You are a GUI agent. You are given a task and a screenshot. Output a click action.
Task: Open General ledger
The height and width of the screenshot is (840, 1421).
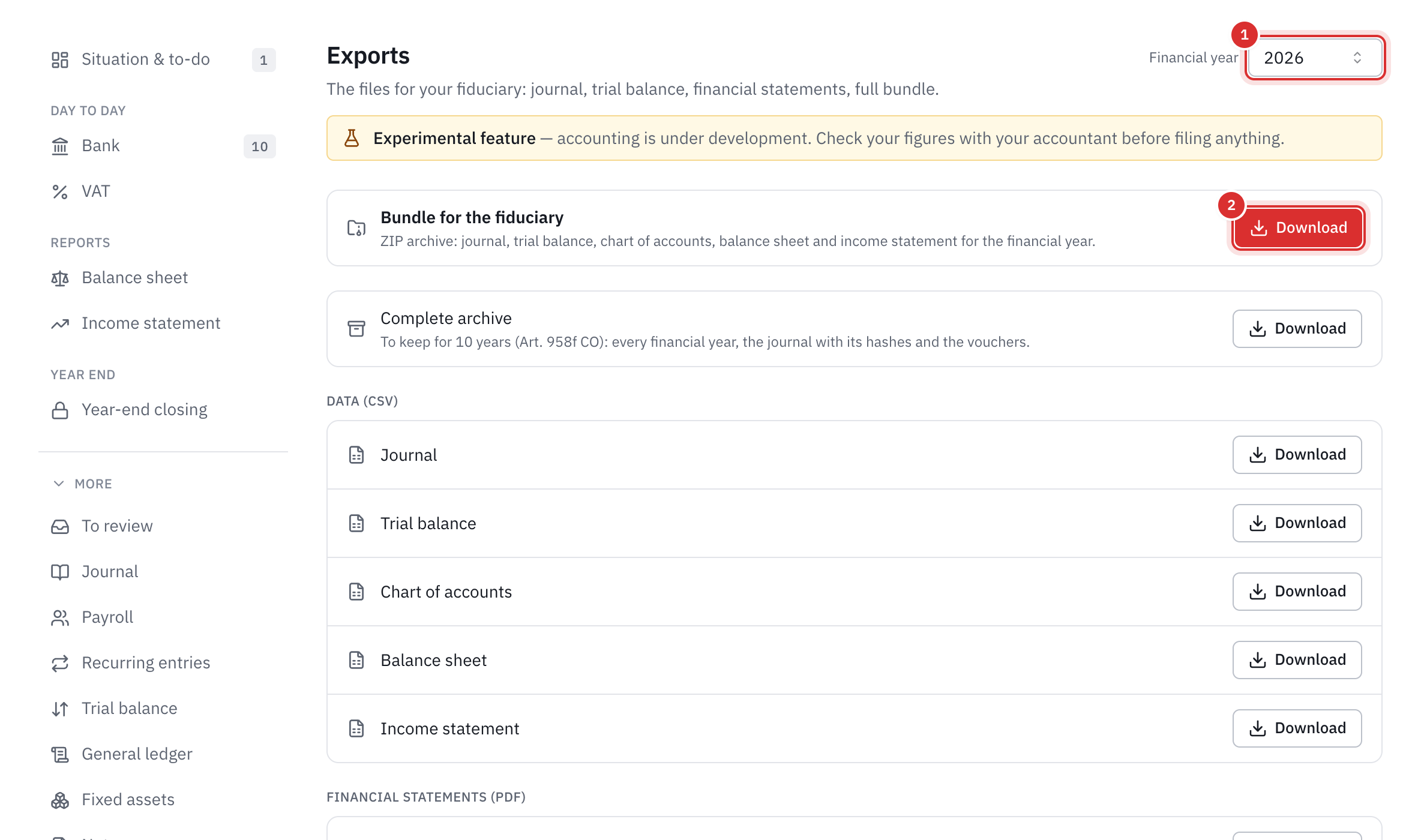click(x=163, y=754)
